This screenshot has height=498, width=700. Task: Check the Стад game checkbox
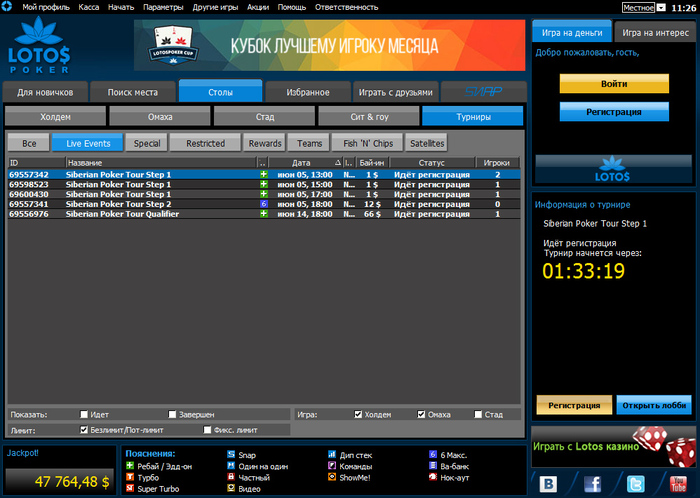click(x=478, y=414)
